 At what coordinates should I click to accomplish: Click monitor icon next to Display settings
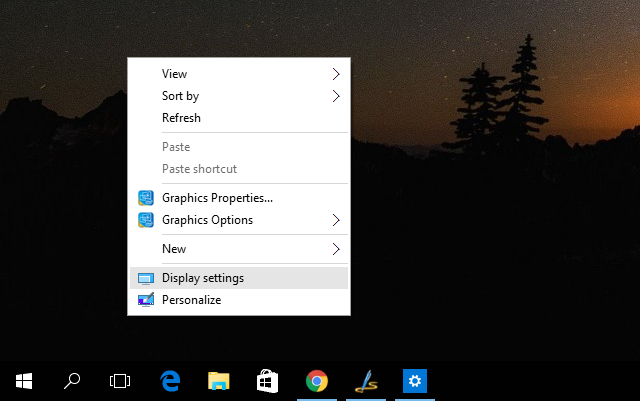146,278
